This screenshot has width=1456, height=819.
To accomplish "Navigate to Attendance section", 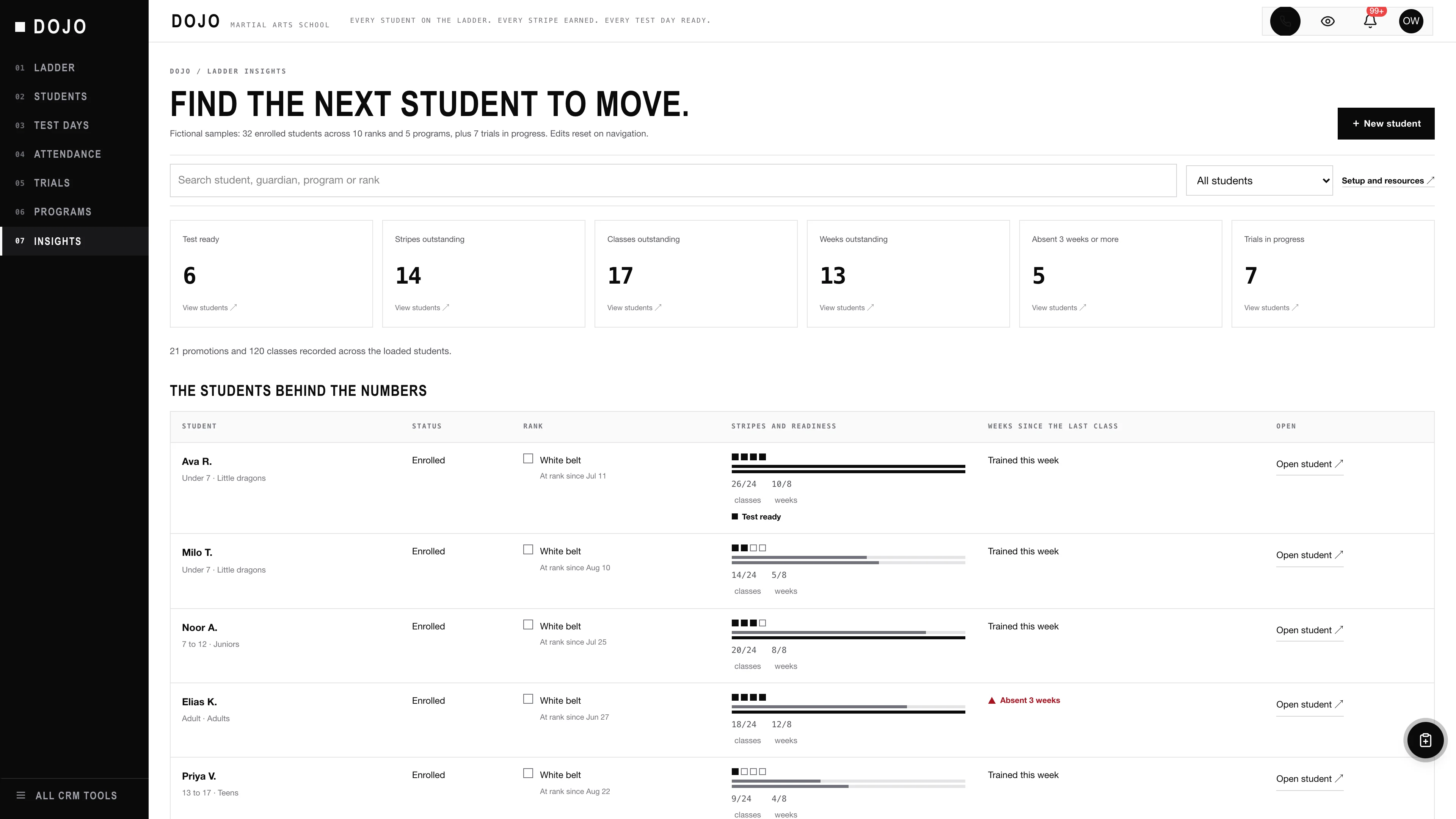I will pyautogui.click(x=74, y=154).
